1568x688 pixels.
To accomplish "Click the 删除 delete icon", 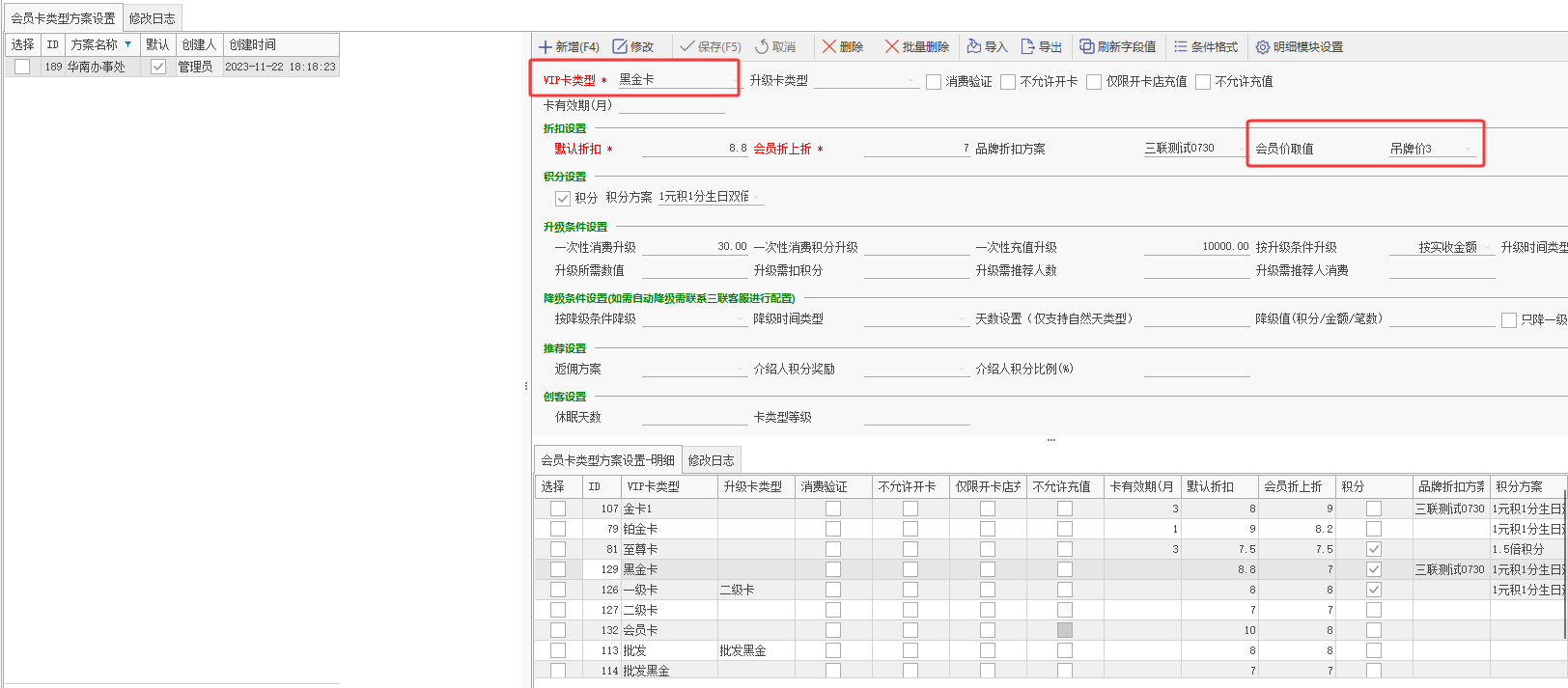I will tap(829, 46).
